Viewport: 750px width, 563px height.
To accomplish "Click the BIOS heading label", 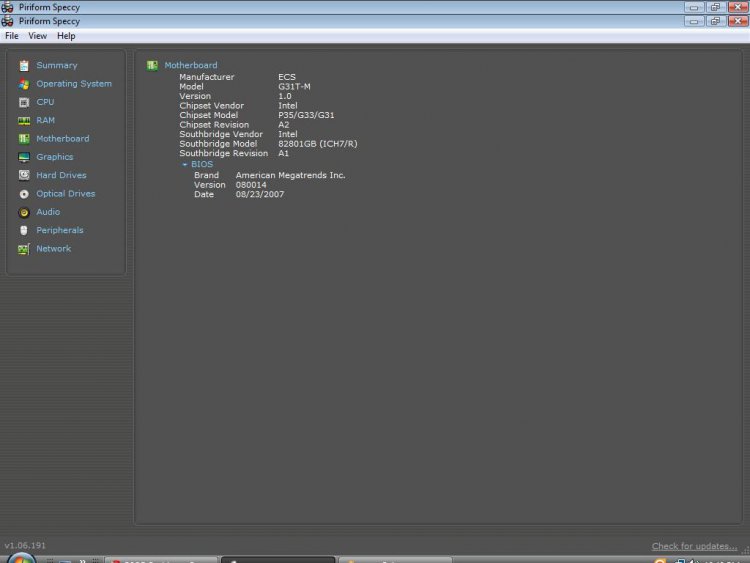I will click(202, 164).
